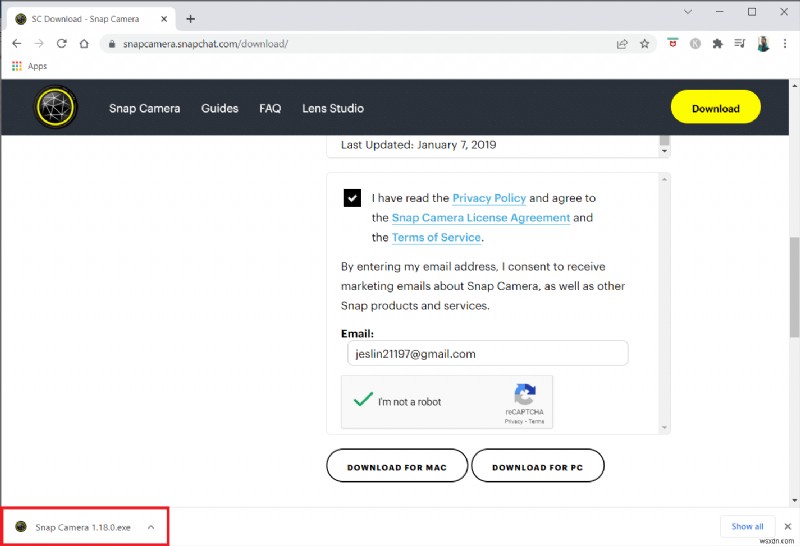
Task: Open the reCAPTCHA Terms link
Action: coord(536,421)
